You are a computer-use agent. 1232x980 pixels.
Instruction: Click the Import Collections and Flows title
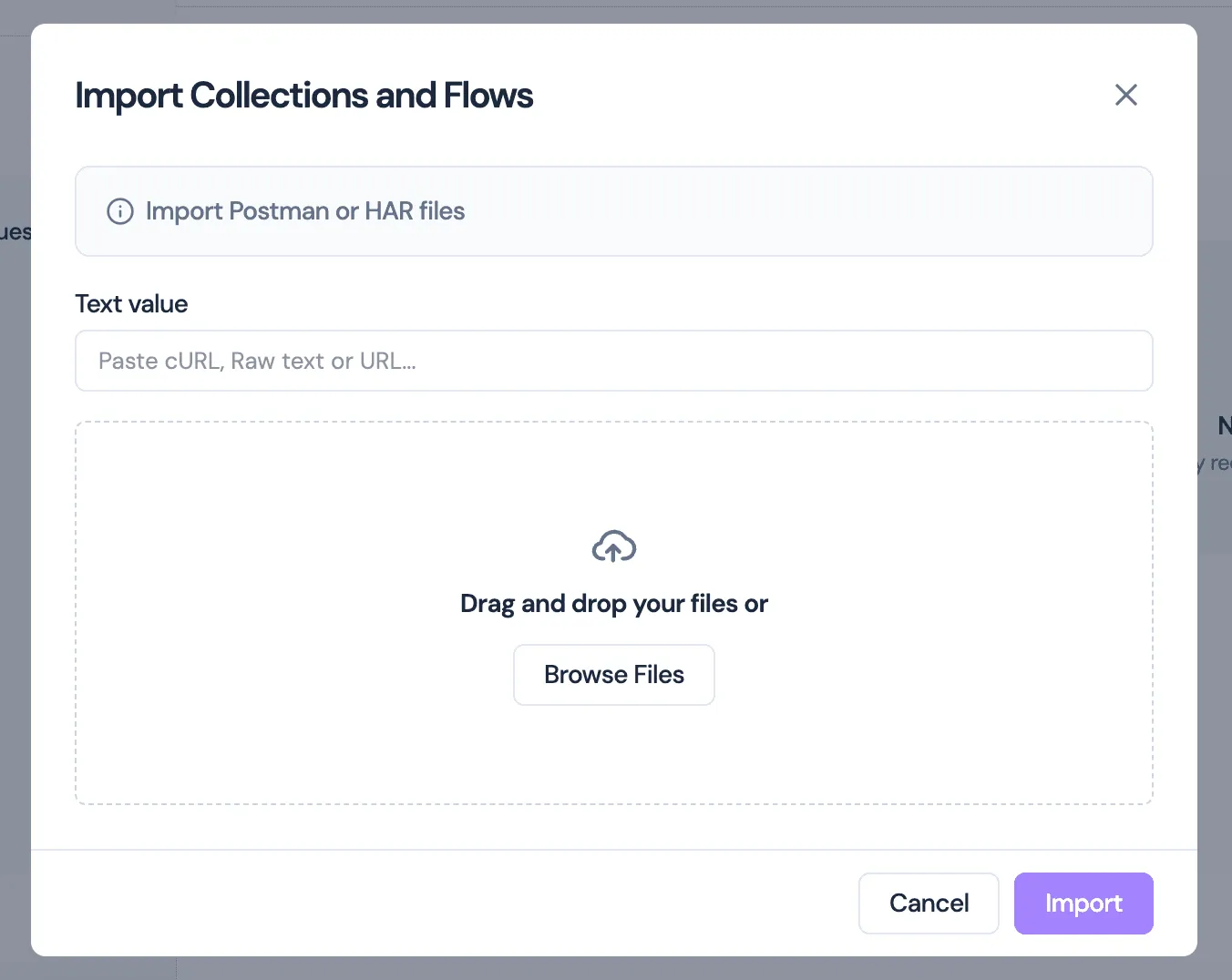click(x=304, y=95)
